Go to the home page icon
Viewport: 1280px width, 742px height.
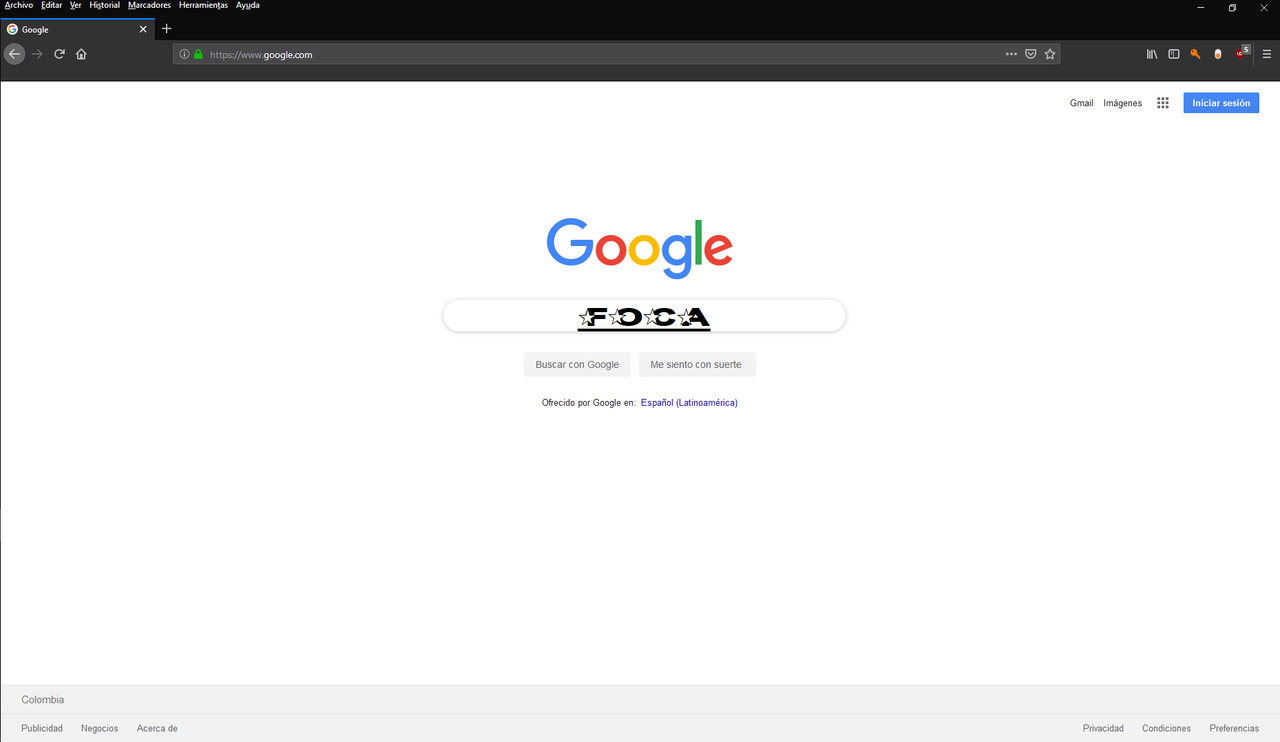82,54
